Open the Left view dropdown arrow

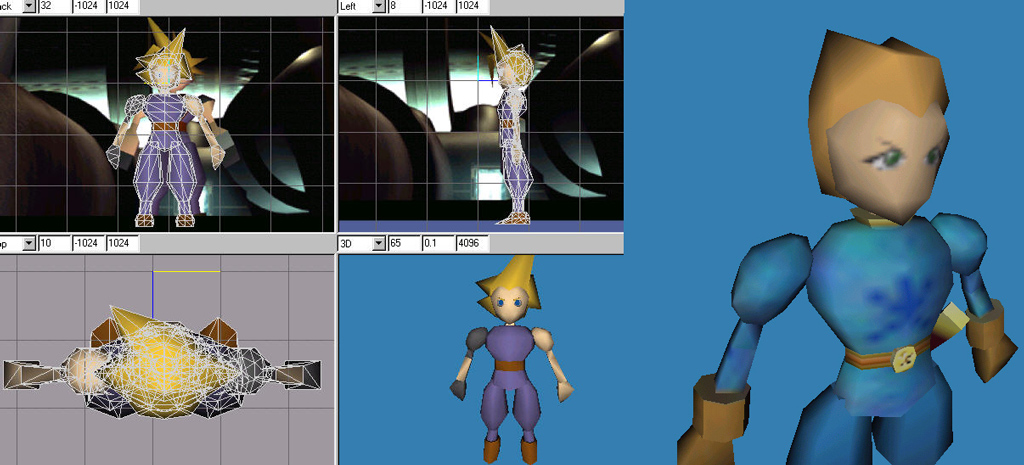tap(379, 7)
